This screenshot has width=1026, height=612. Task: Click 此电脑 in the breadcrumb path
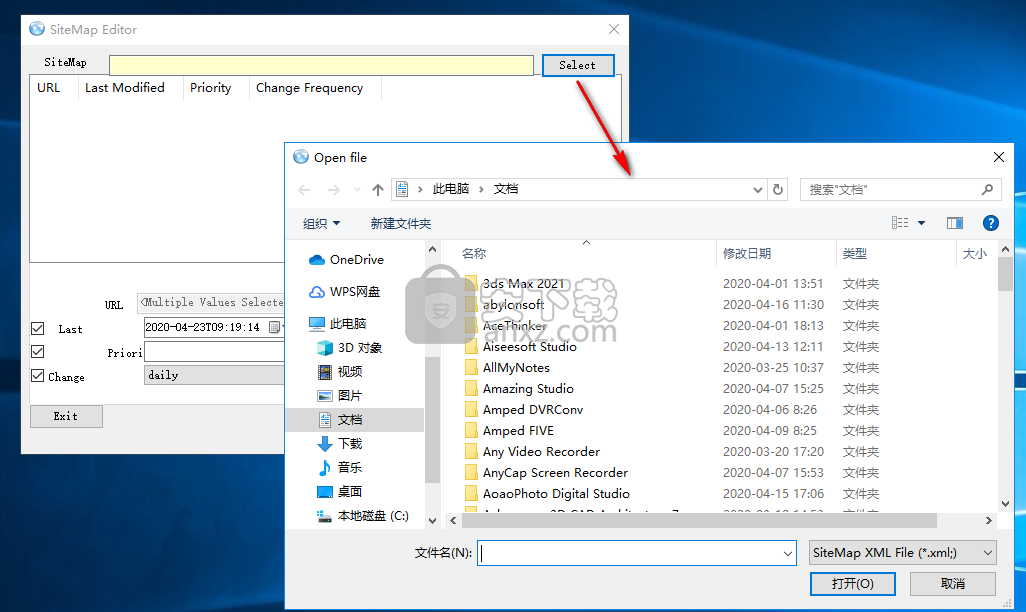pos(451,189)
